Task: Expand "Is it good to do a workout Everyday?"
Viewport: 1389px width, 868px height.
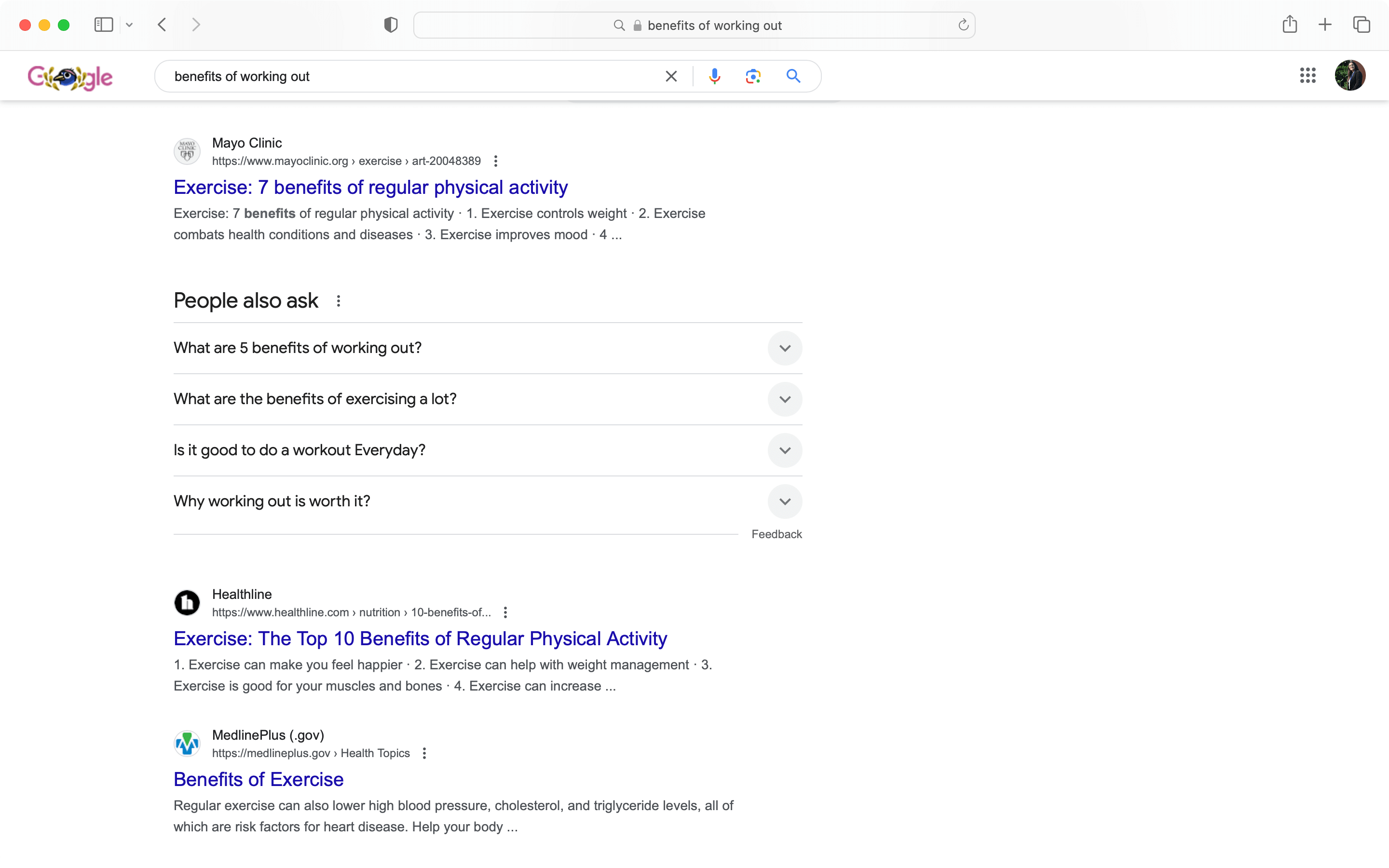Action: click(487, 450)
